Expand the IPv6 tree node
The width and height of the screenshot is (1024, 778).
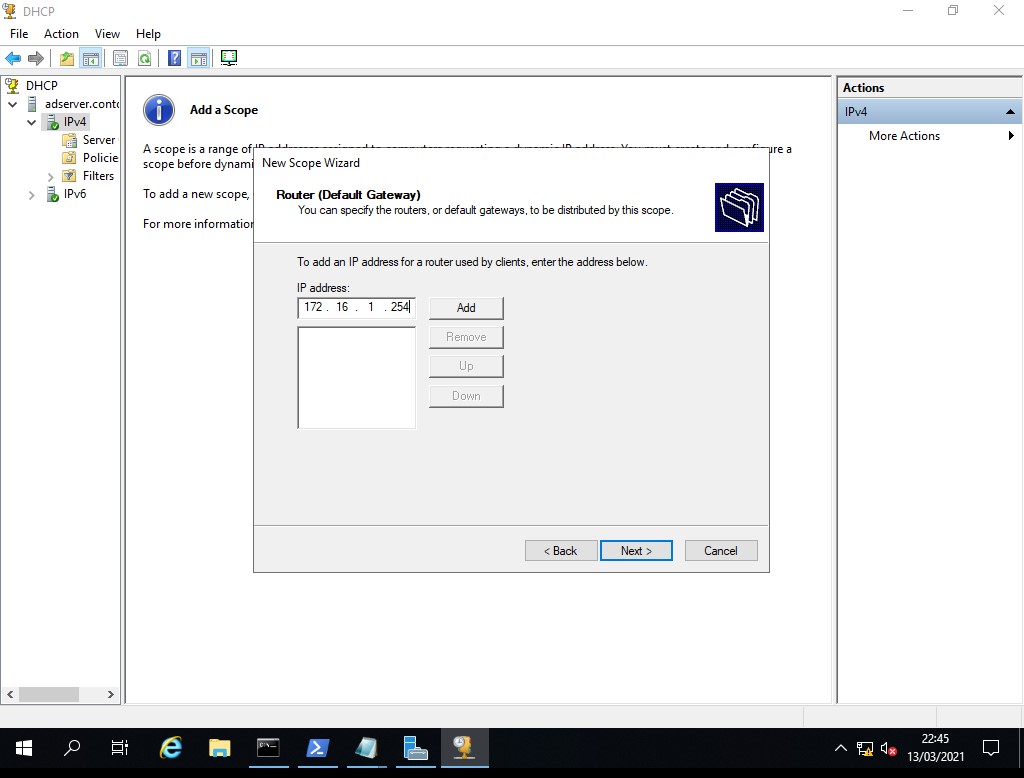coord(32,195)
